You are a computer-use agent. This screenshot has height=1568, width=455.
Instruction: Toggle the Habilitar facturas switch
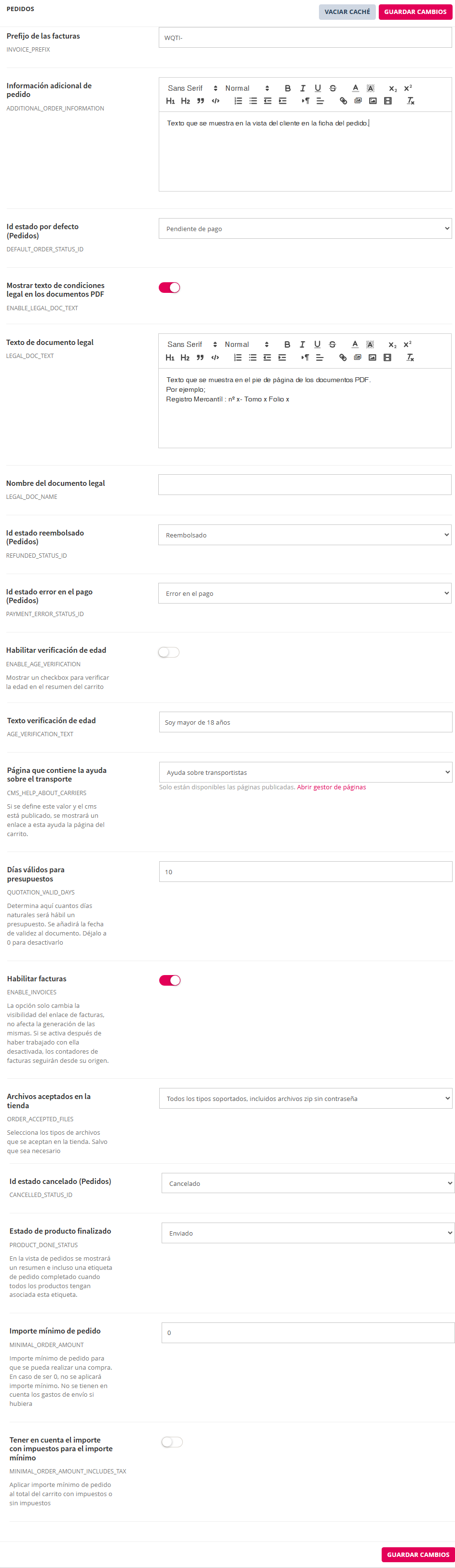(x=170, y=981)
